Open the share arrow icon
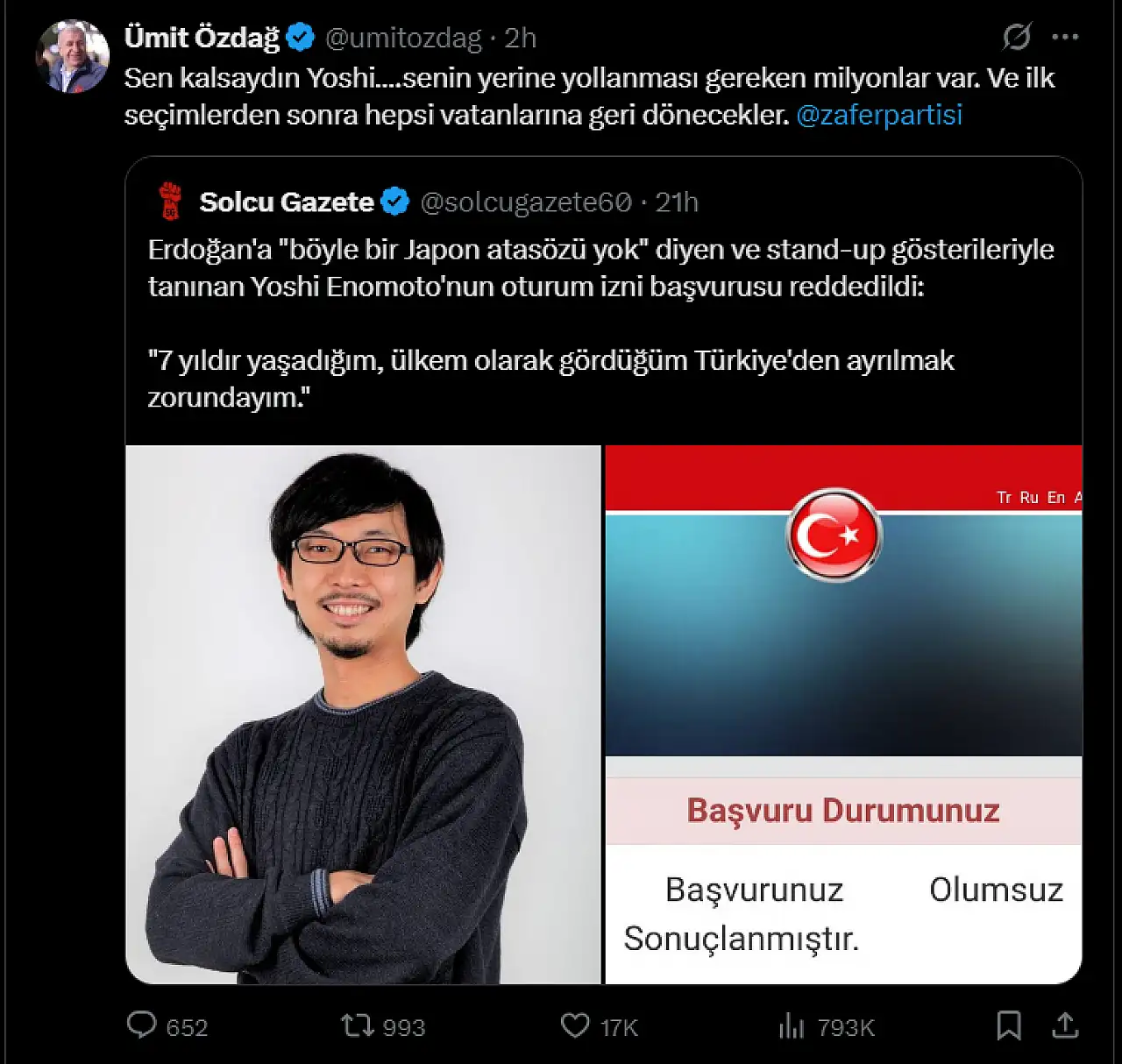 tap(1065, 1025)
